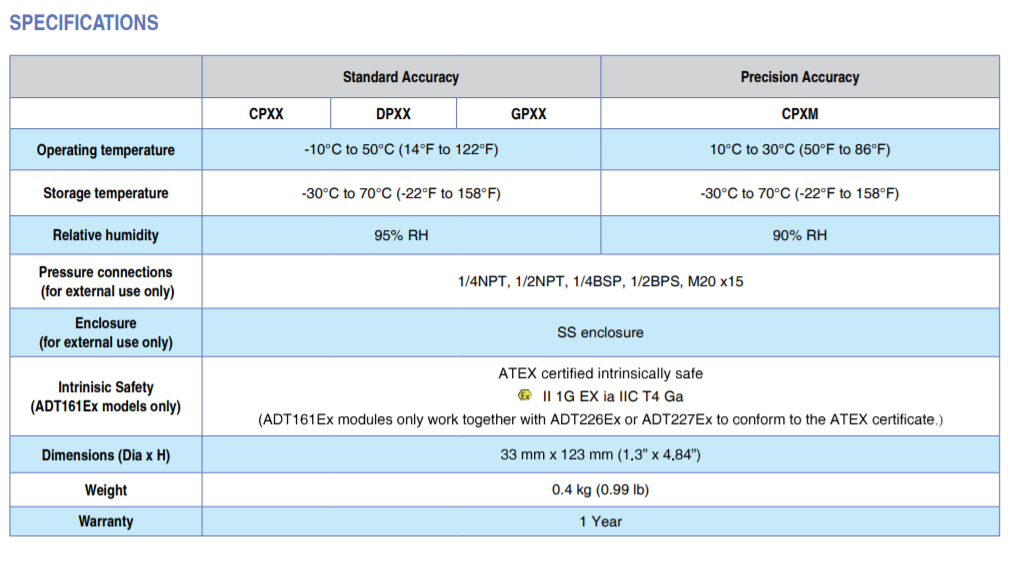Screen dimensions: 1022x565
Task: Select the Storage temperature row label
Action: (x=106, y=193)
